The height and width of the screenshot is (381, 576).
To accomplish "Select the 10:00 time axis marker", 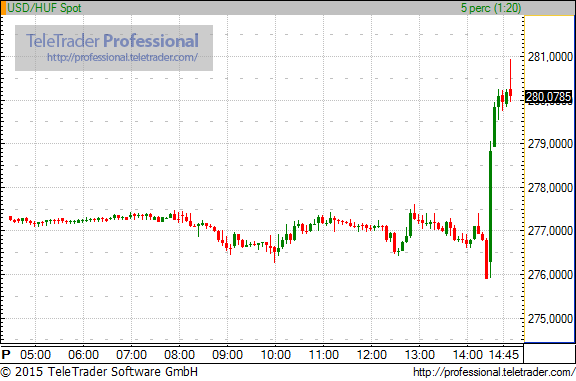I will coord(276,355).
